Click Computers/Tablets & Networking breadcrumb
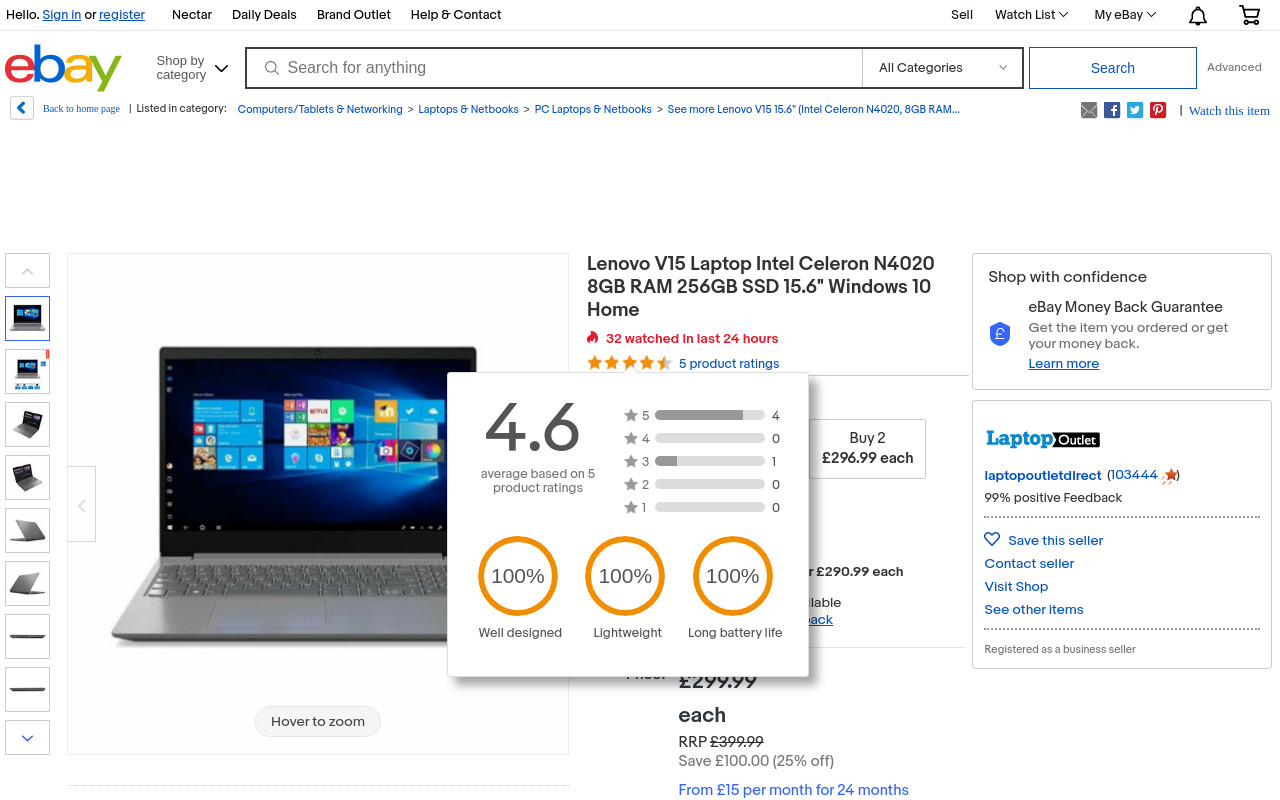 (x=320, y=110)
